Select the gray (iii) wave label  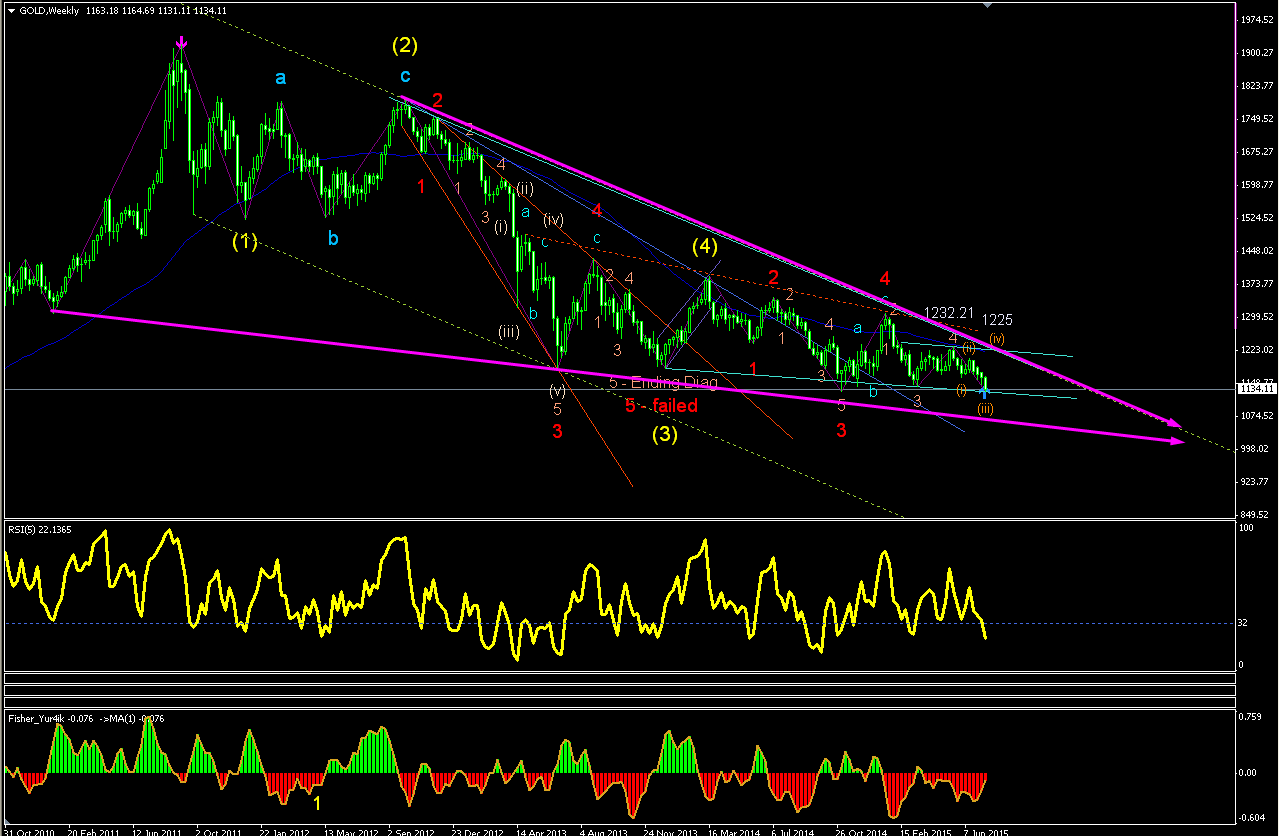[x=509, y=332]
